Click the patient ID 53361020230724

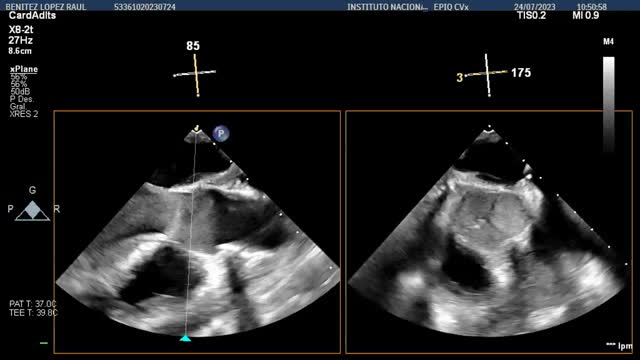click(145, 7)
